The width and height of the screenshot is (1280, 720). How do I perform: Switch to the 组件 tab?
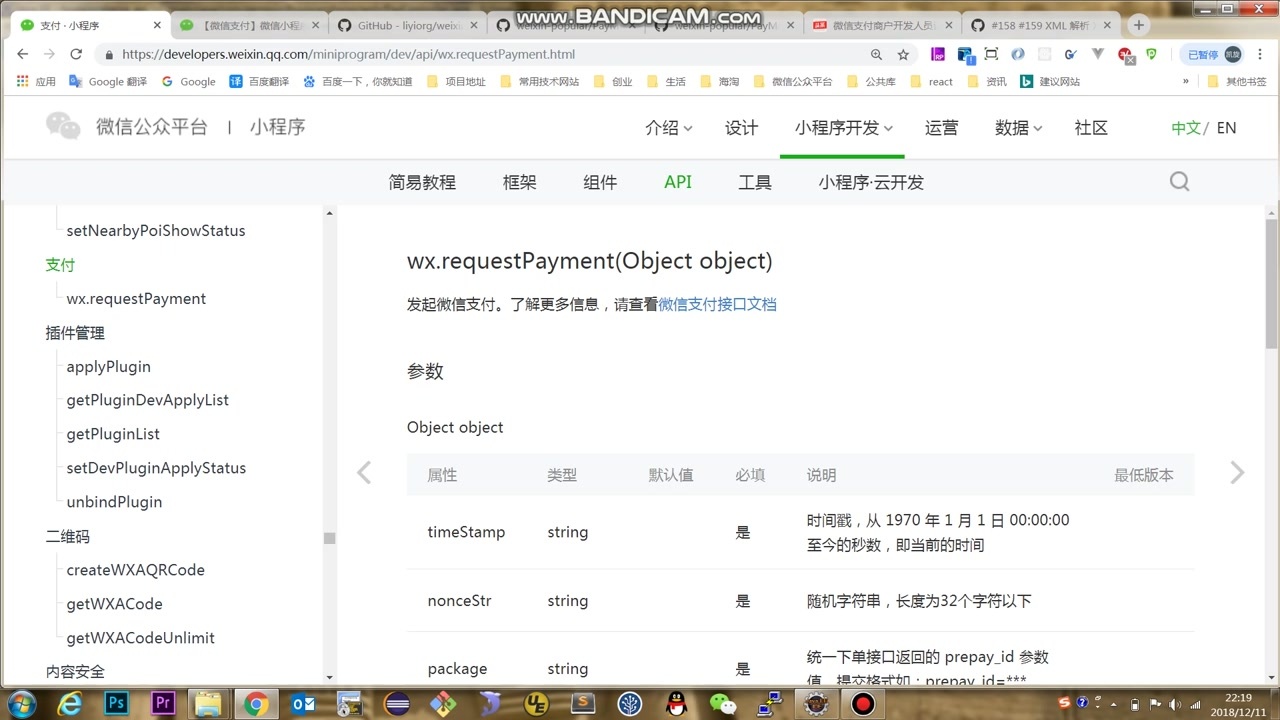[600, 182]
